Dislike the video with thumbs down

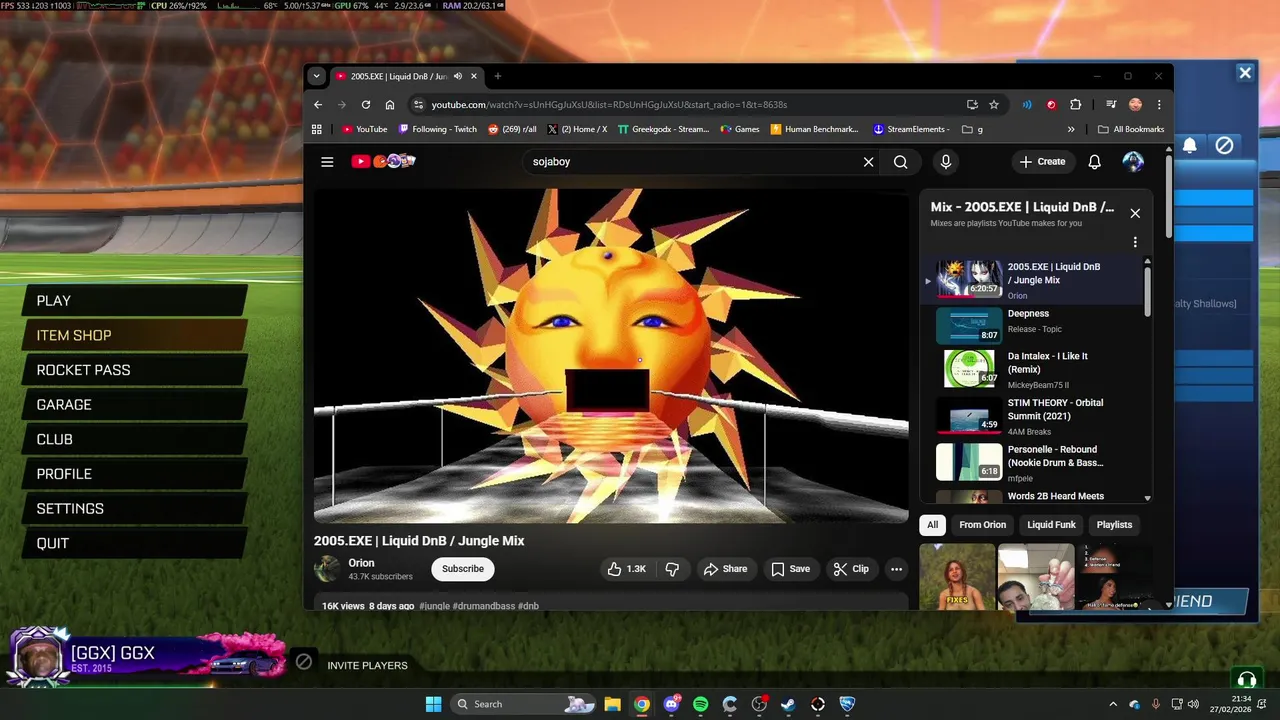[x=672, y=569]
